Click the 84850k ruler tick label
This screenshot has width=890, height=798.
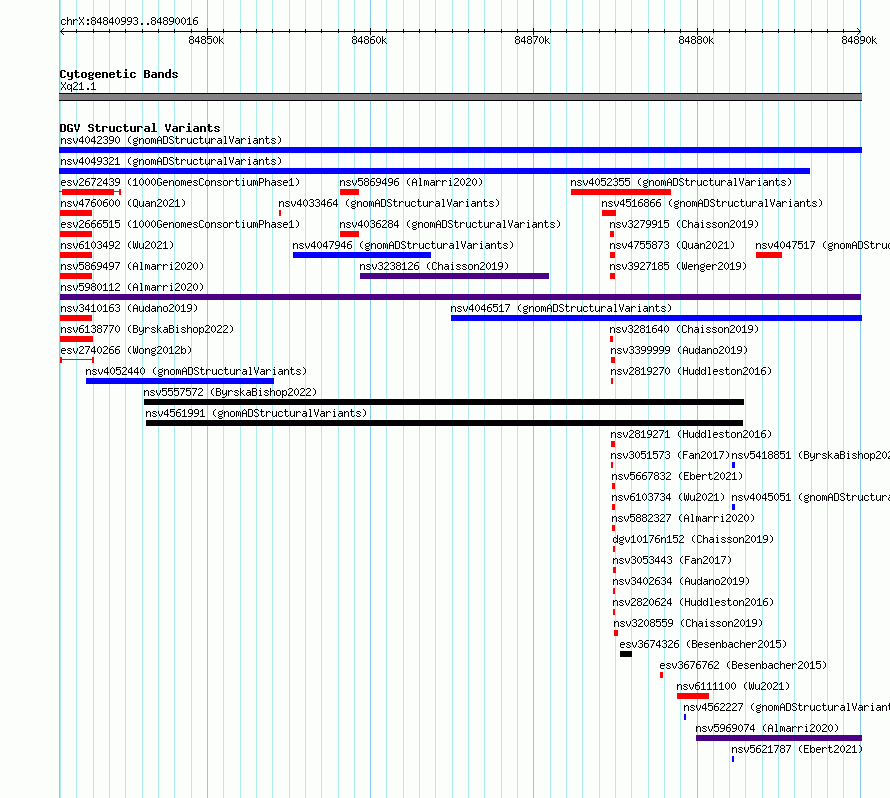[x=206, y=40]
